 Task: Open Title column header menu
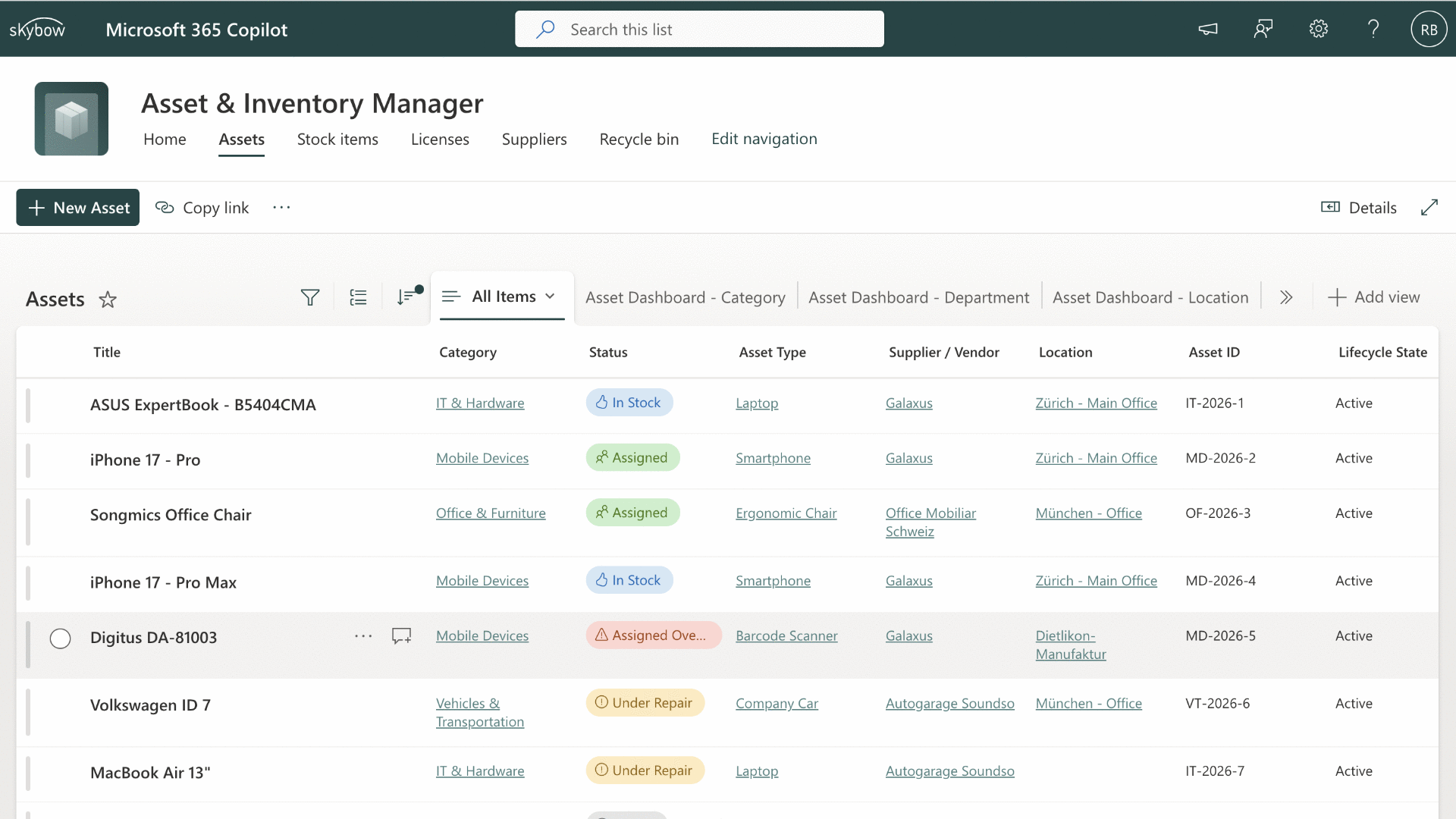[107, 352]
